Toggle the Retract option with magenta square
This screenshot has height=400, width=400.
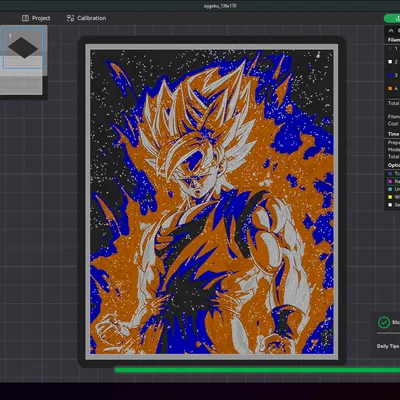coord(390,181)
